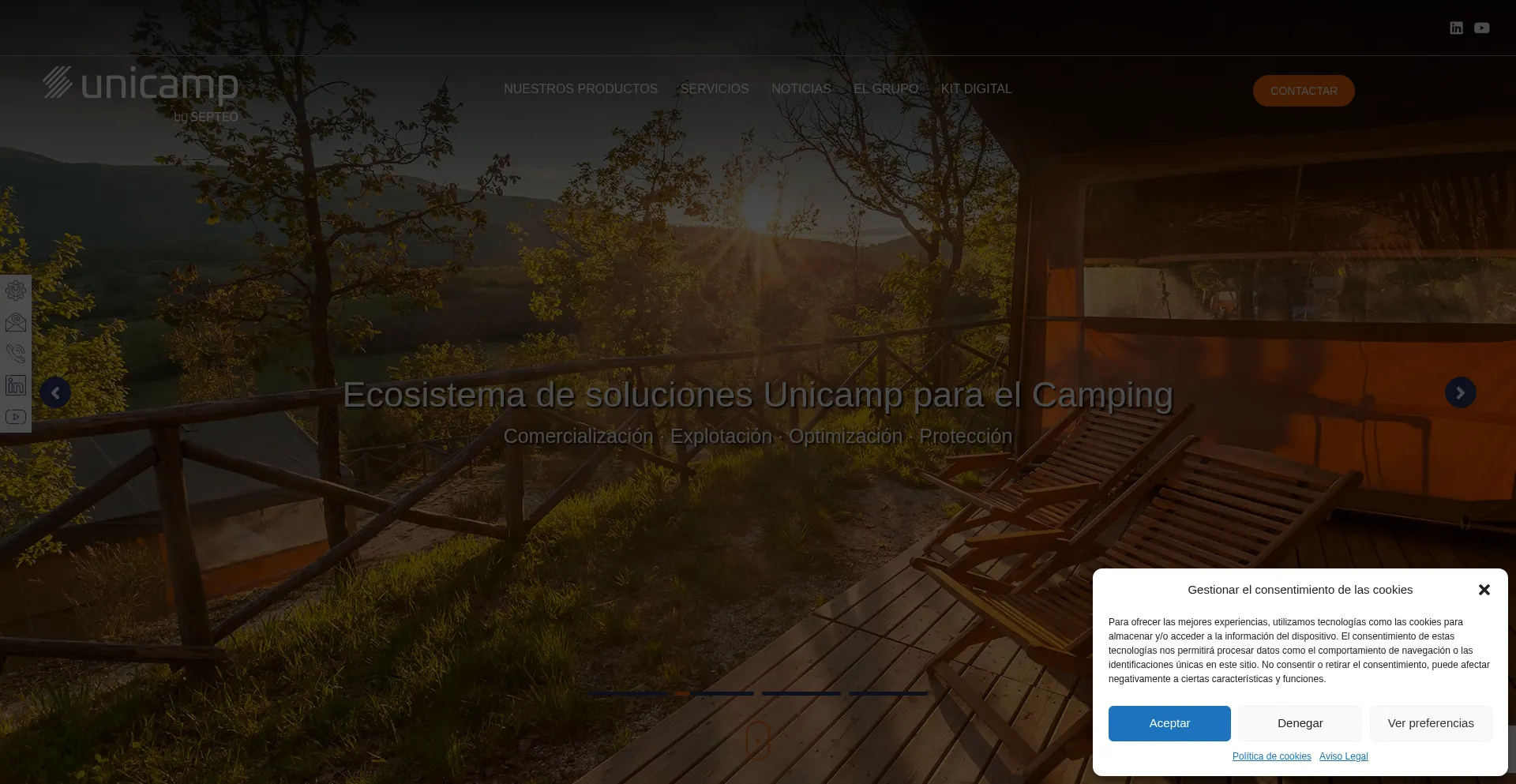Screen dimensions: 1516x784
Task: Open Aviso Legal link
Action: click(x=1343, y=756)
